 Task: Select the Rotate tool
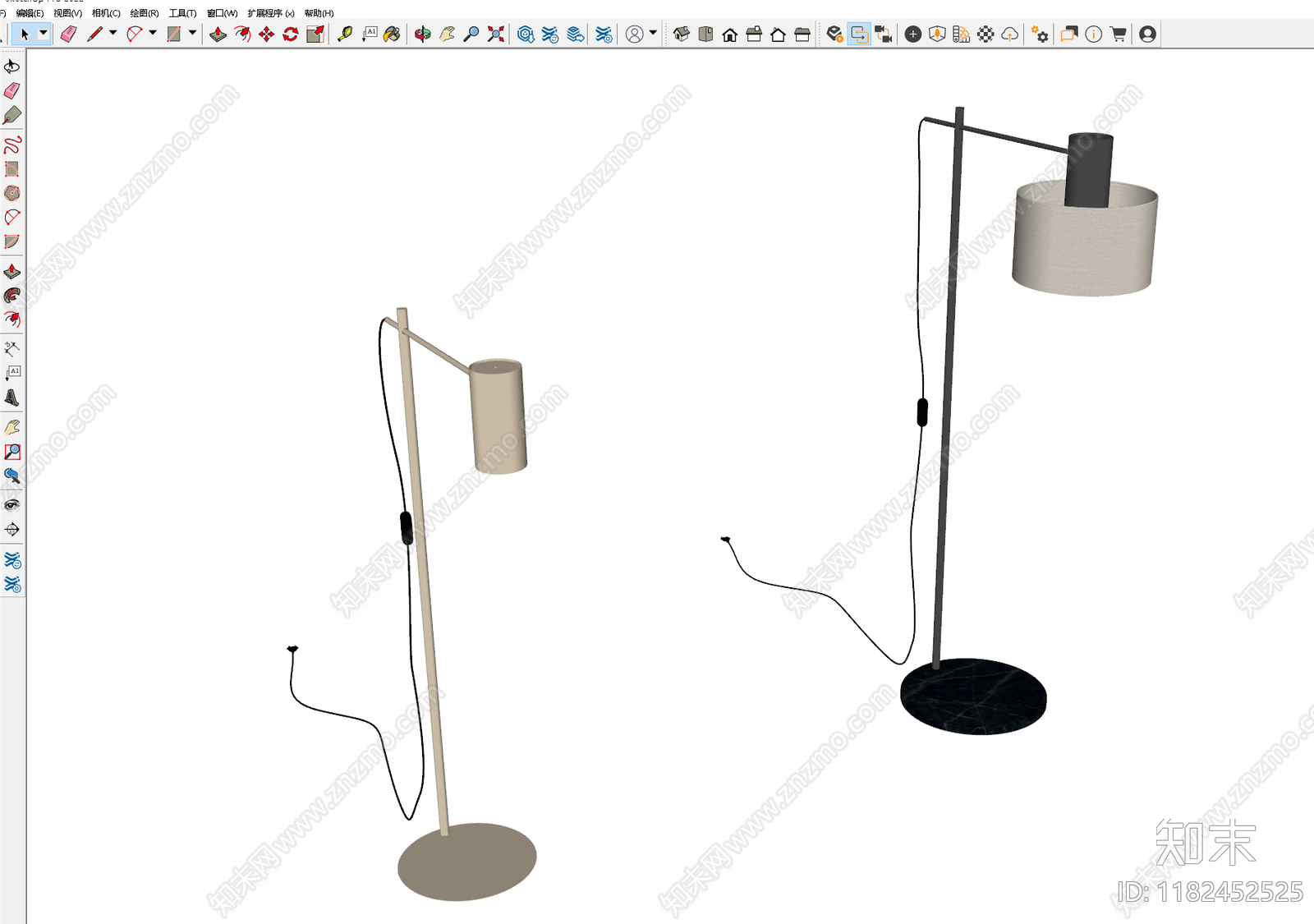(291, 34)
